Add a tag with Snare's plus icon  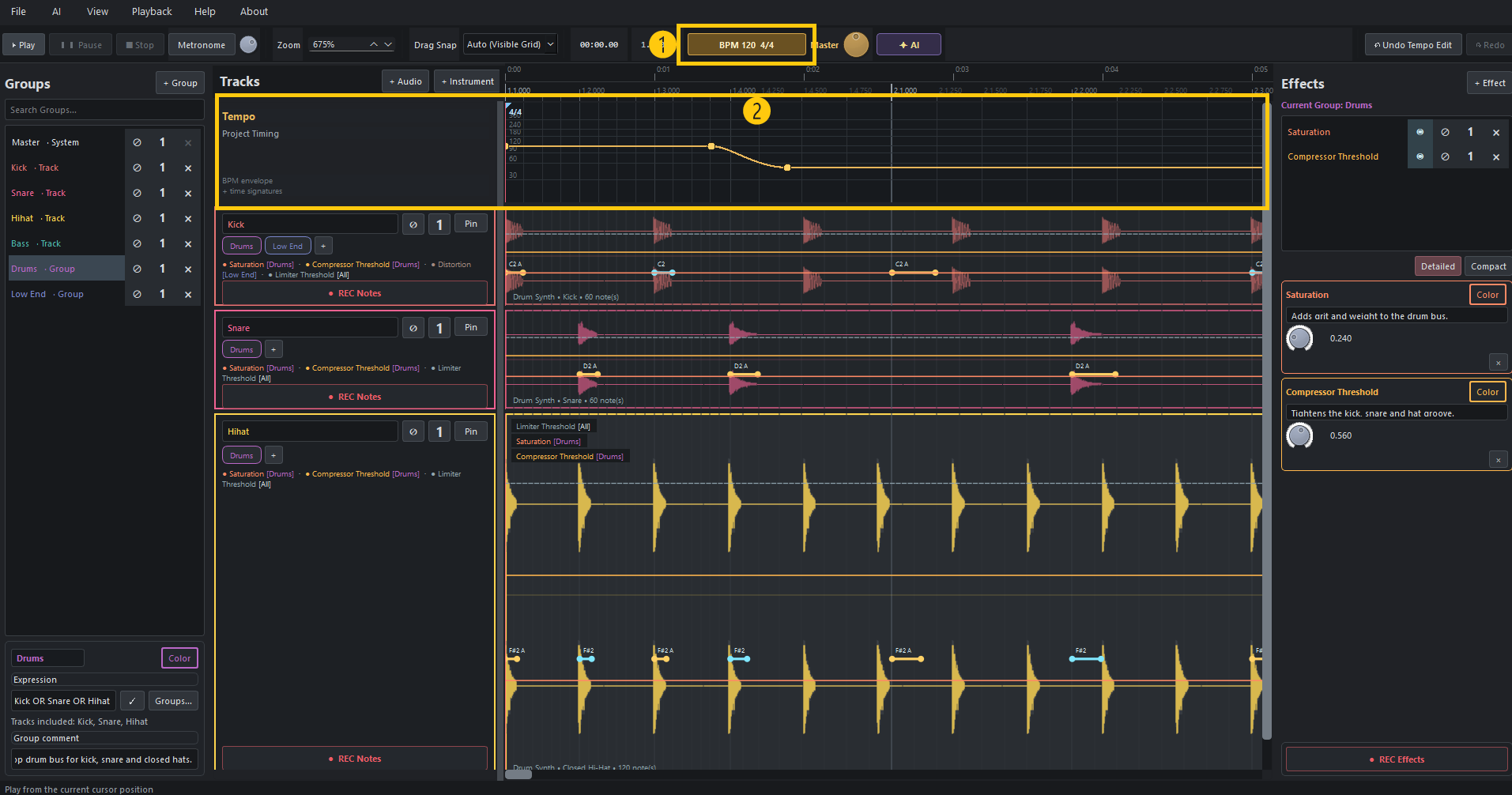[x=273, y=349]
